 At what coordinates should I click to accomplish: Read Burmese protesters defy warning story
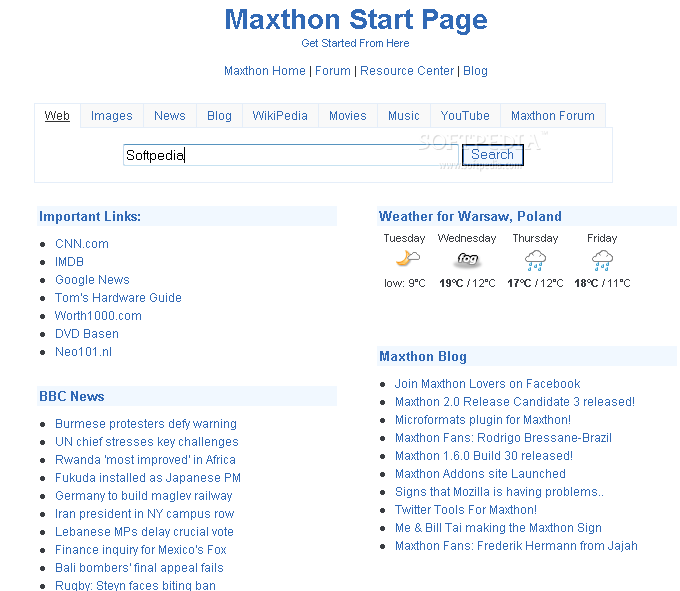point(146,424)
